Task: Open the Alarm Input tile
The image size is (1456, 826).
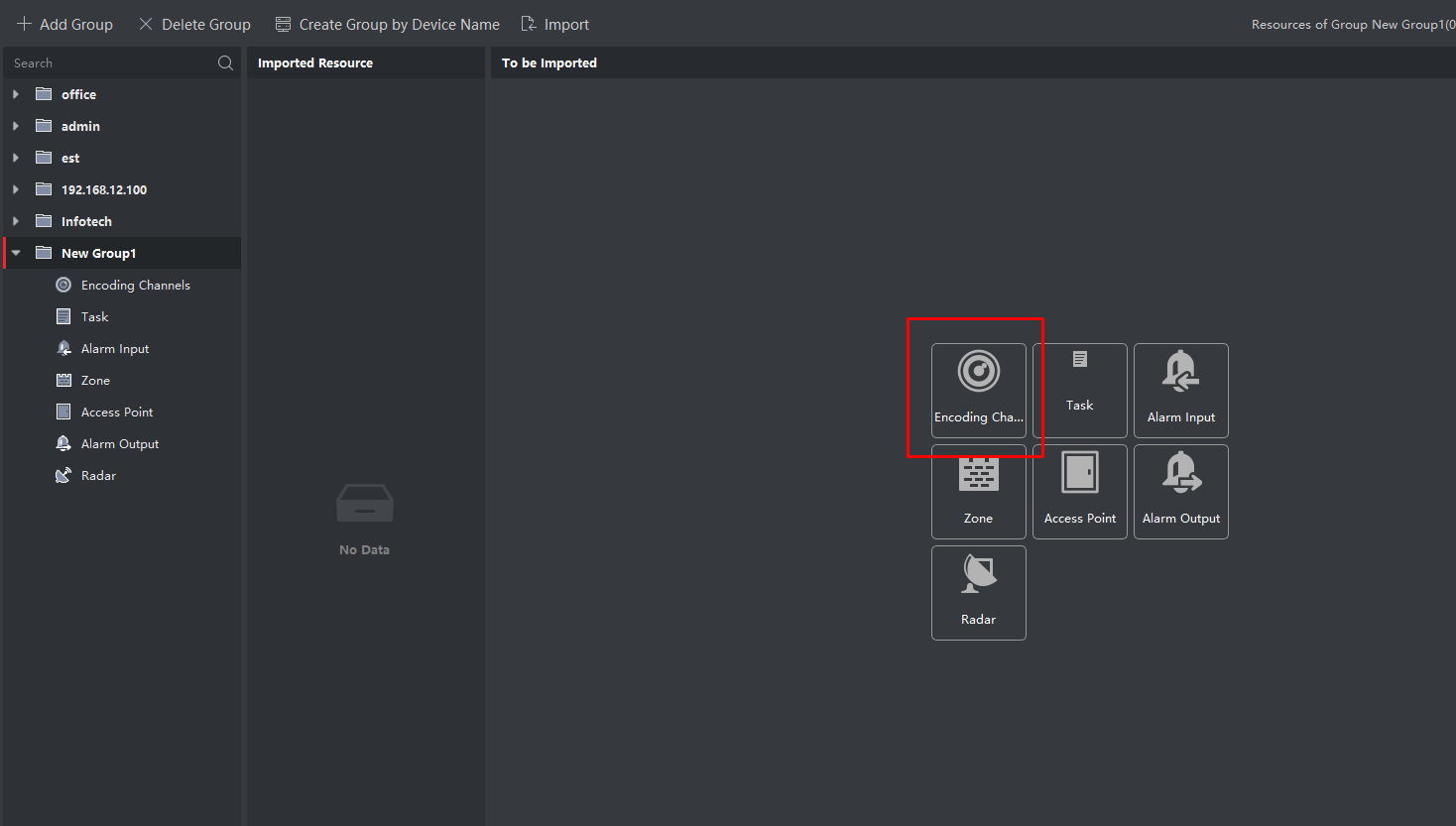Action: (x=1180, y=390)
